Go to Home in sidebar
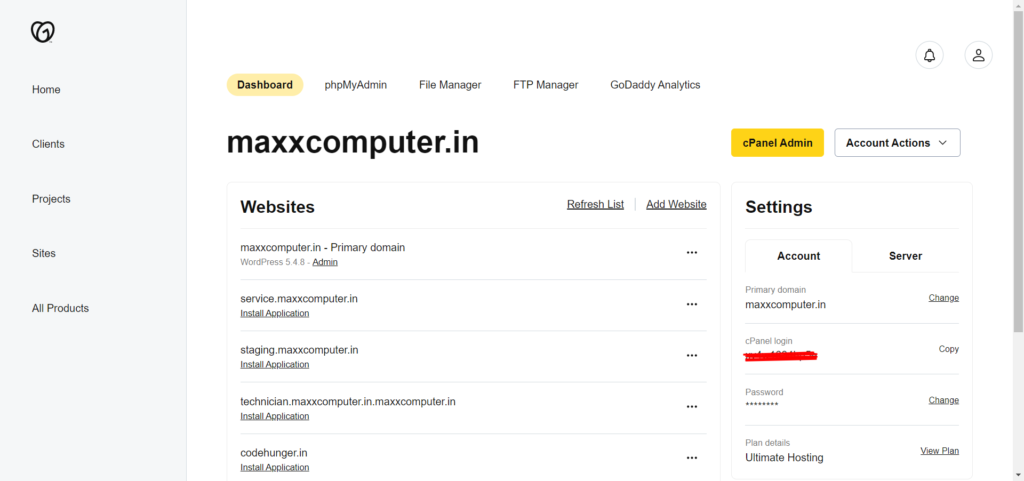Image resolution: width=1024 pixels, height=481 pixels. tap(46, 89)
